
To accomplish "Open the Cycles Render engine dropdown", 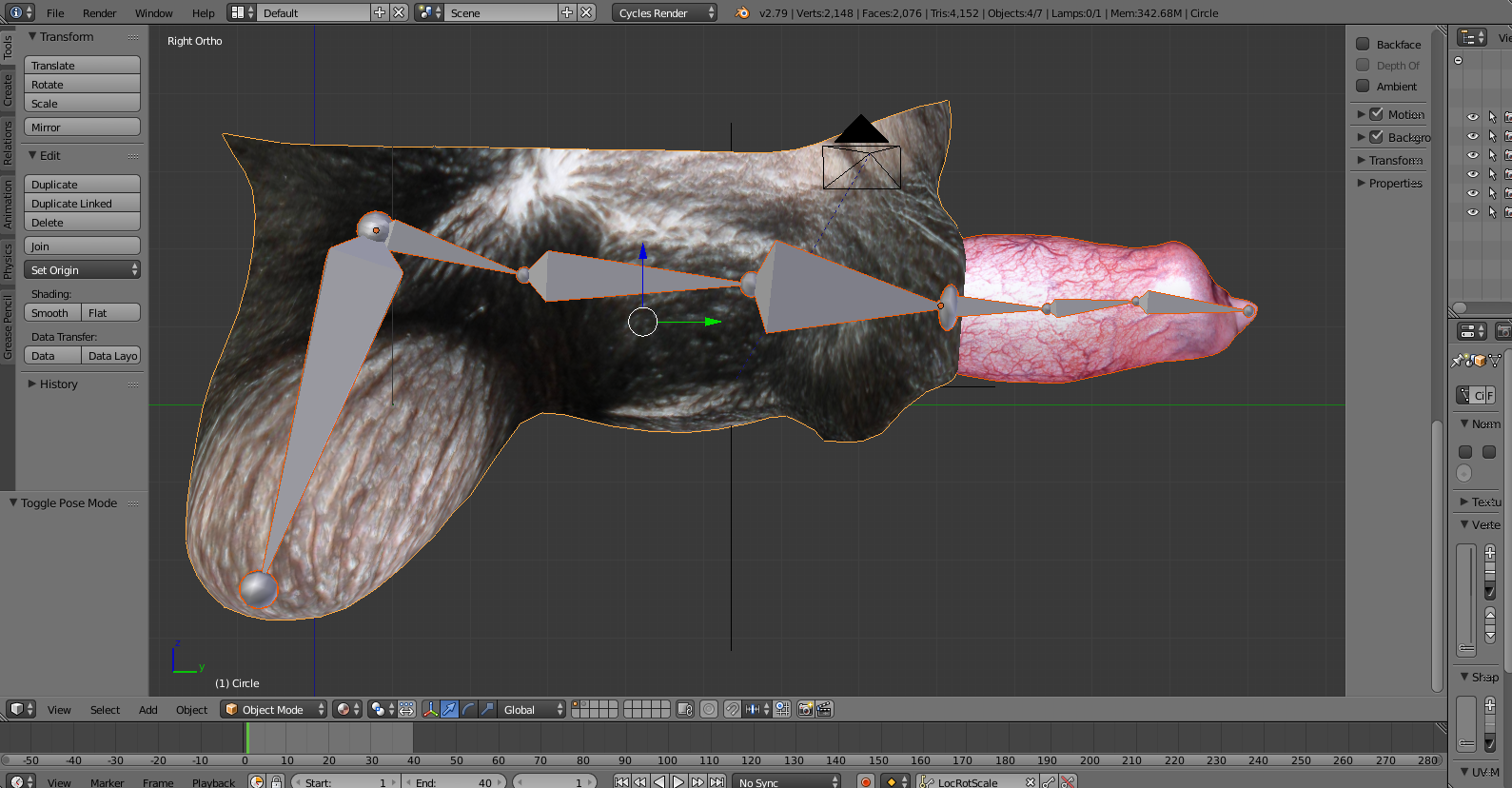I will coord(664,12).
